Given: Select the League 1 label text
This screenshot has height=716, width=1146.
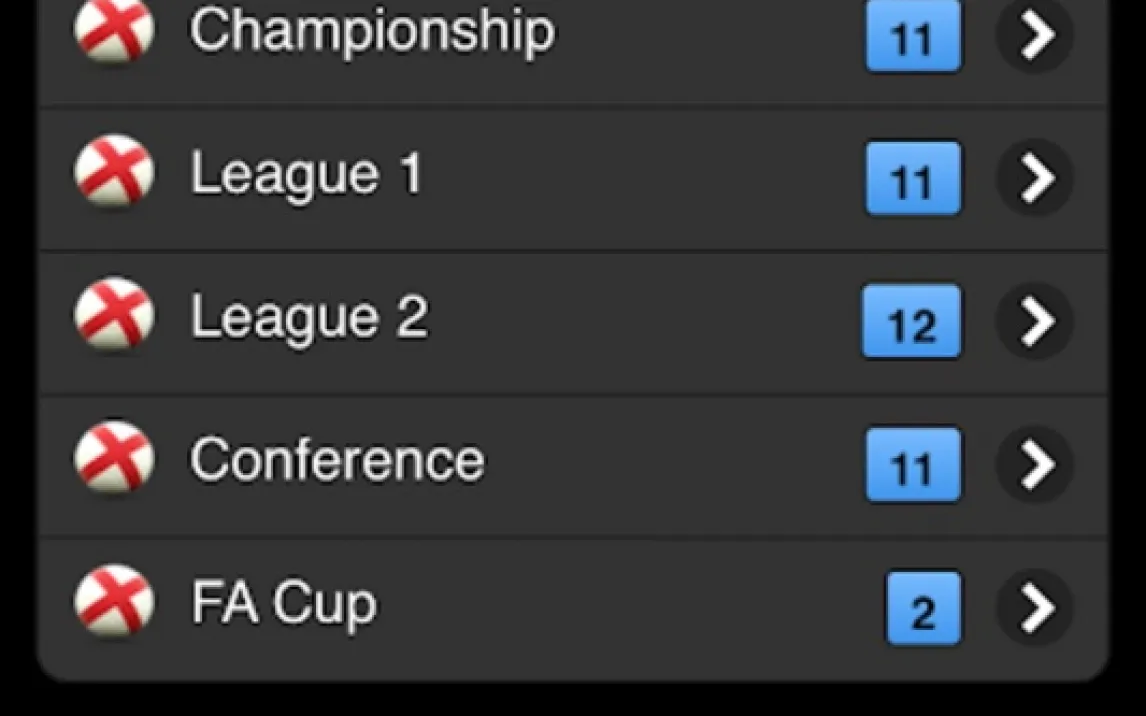Looking at the screenshot, I should coord(307,174).
